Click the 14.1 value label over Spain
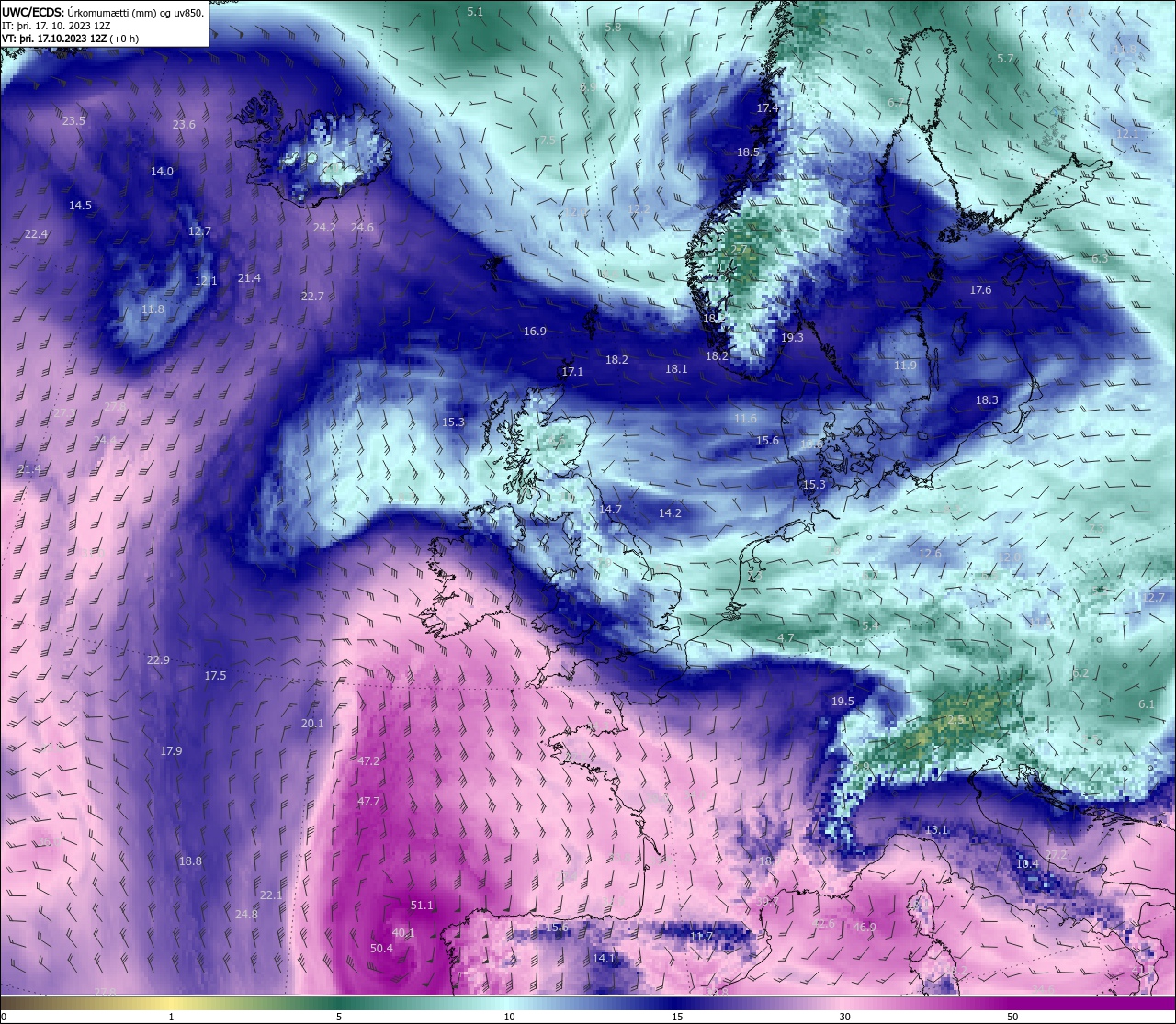Image resolution: width=1176 pixels, height=1024 pixels. [x=604, y=958]
